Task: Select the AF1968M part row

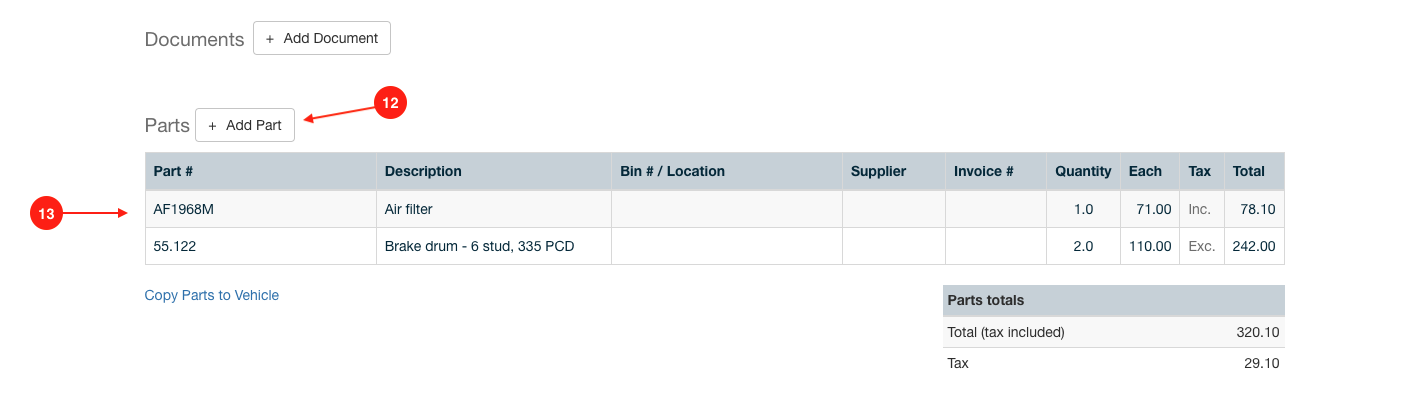Action: pyautogui.click(x=714, y=209)
